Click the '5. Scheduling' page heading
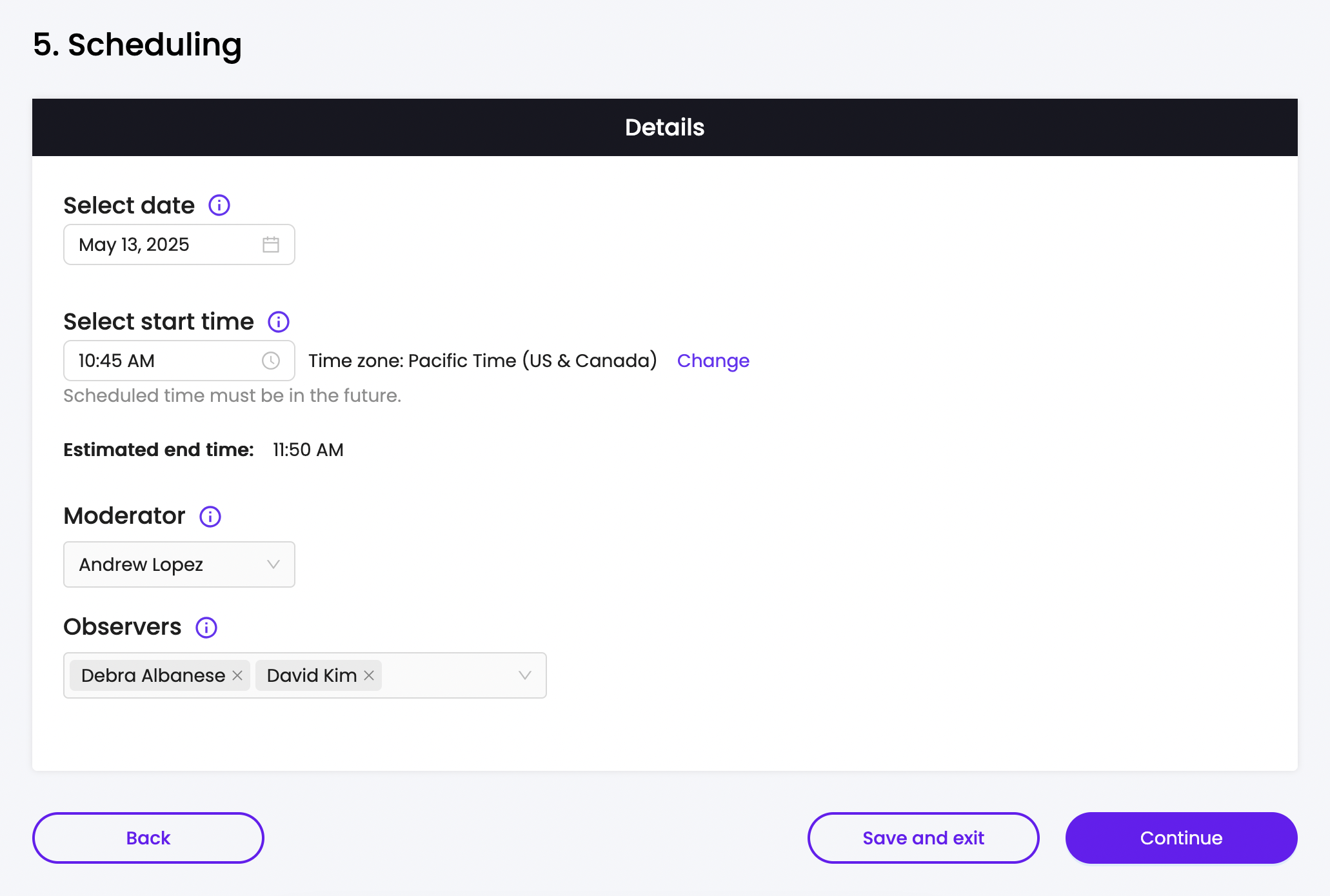 (x=137, y=45)
